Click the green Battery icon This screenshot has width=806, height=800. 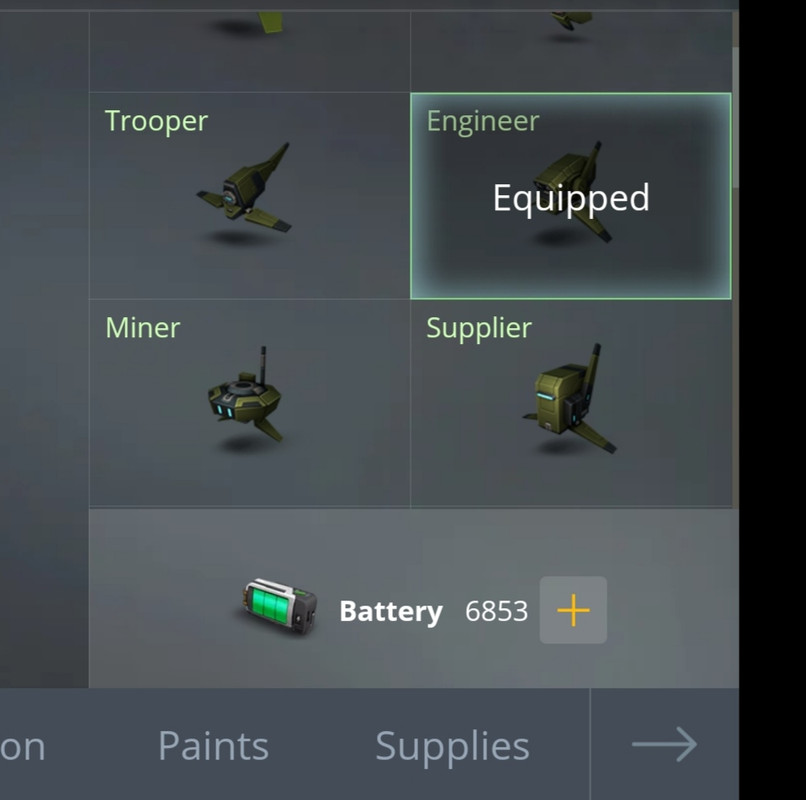pyautogui.click(x=279, y=608)
